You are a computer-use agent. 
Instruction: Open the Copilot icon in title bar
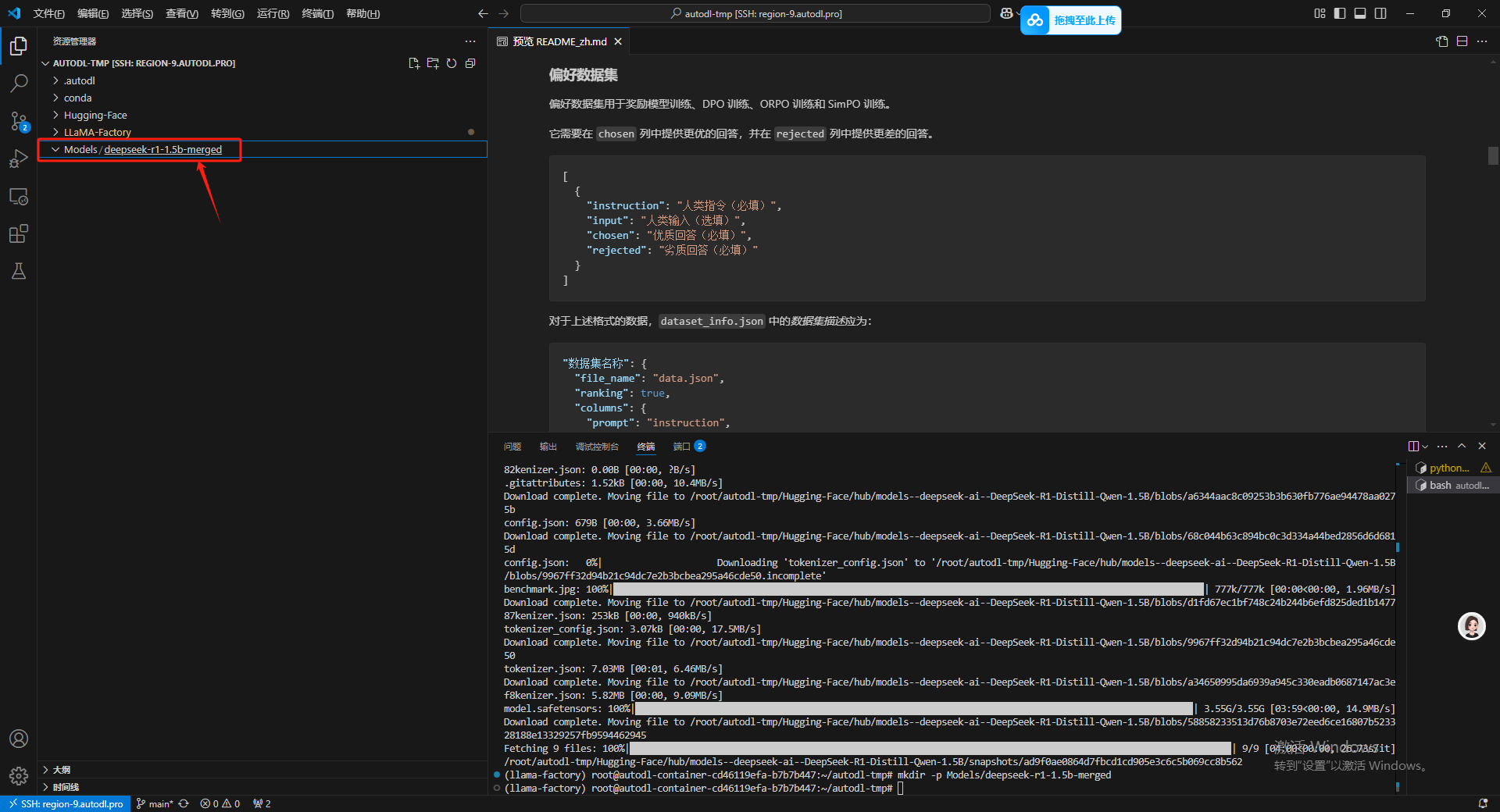[x=1006, y=13]
